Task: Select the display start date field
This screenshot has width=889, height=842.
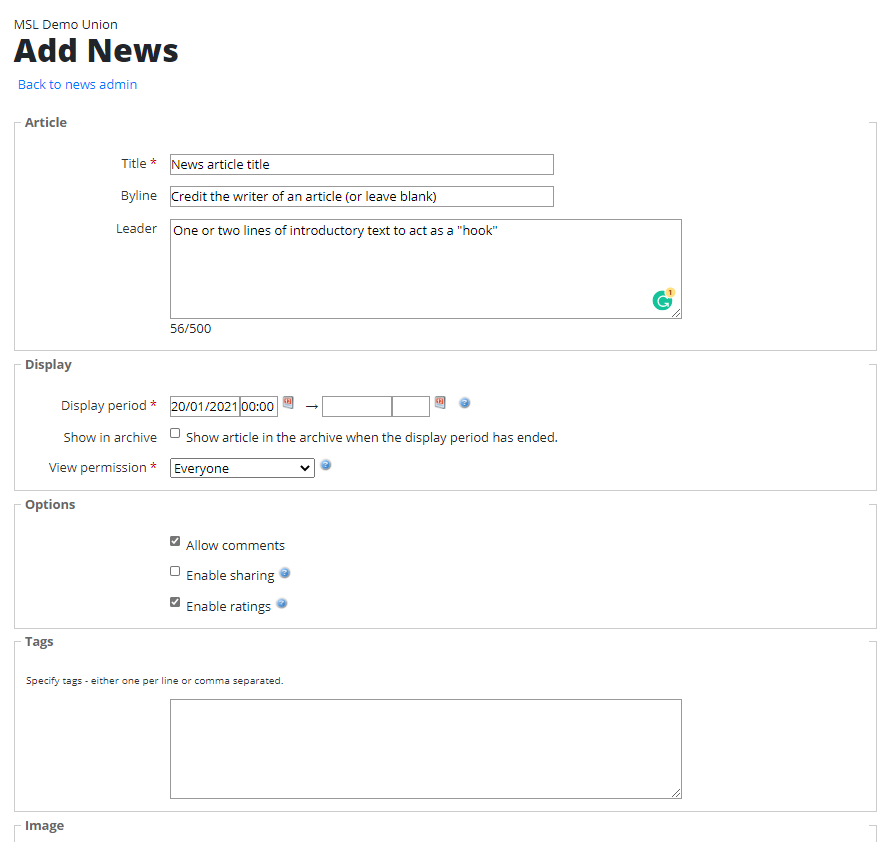Action: [x=205, y=407]
